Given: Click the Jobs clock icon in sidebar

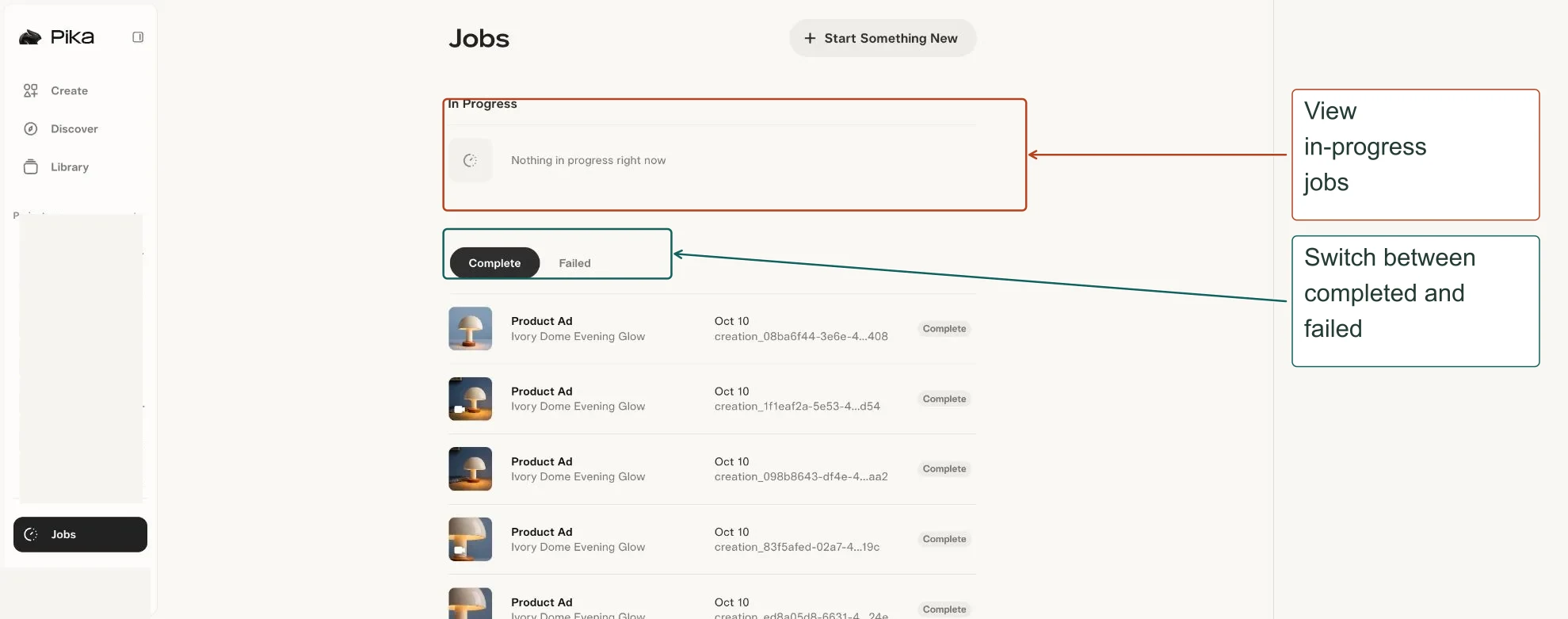Looking at the screenshot, I should click(x=31, y=535).
